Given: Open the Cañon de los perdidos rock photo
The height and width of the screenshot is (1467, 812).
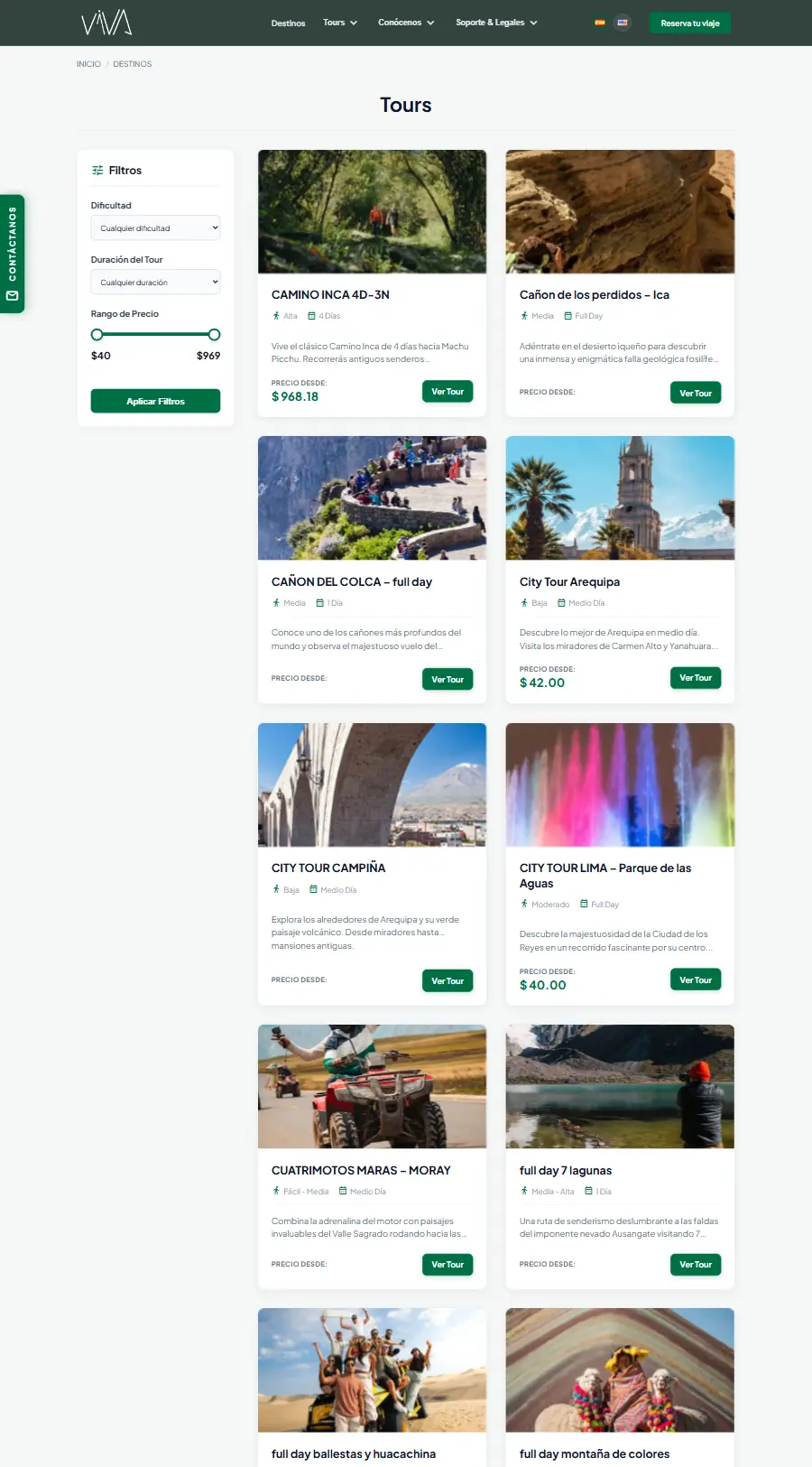Looking at the screenshot, I should click(620, 212).
